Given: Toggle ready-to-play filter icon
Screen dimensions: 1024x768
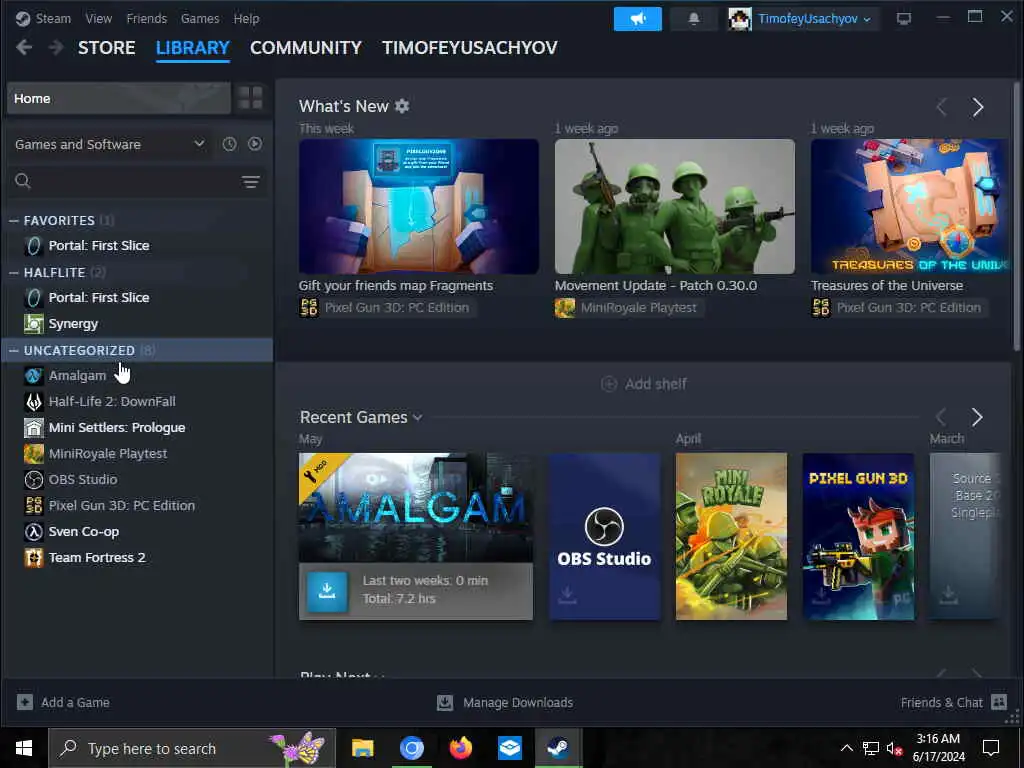Looking at the screenshot, I should point(255,144).
